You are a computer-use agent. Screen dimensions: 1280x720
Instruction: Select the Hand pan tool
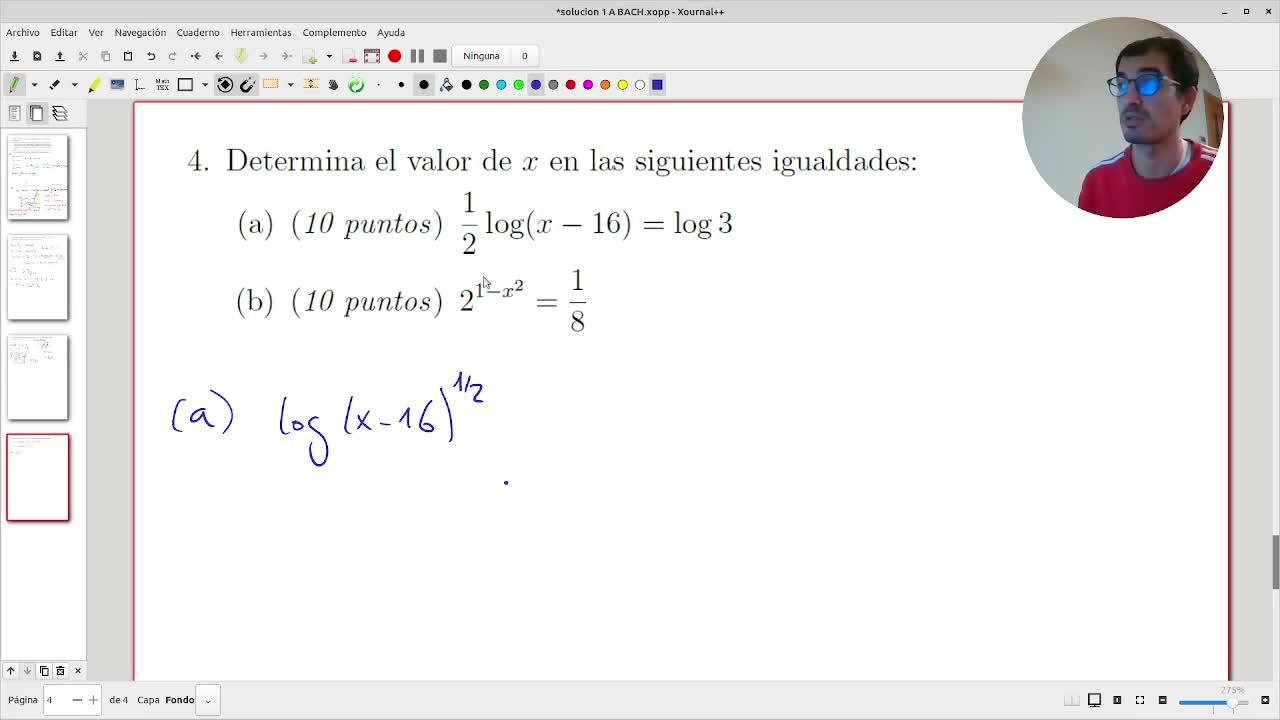click(x=333, y=85)
